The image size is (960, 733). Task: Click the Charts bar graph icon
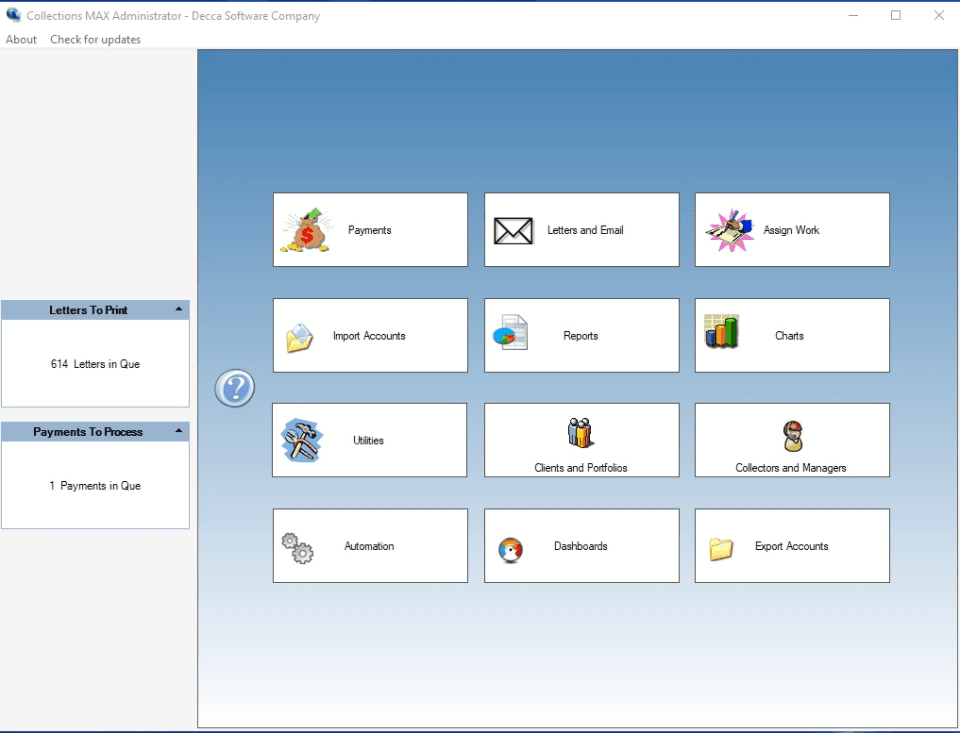point(721,332)
